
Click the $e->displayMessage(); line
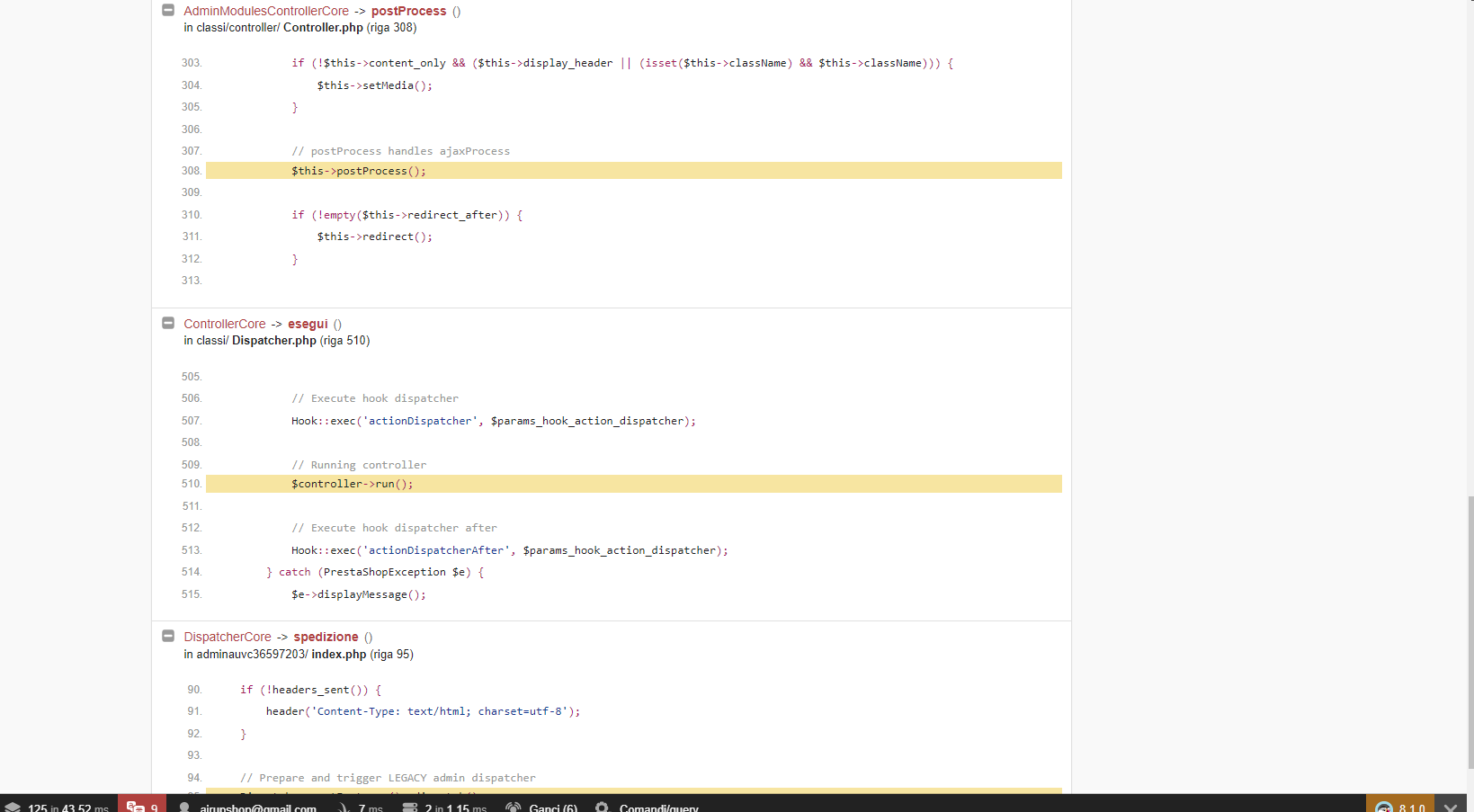click(x=358, y=594)
